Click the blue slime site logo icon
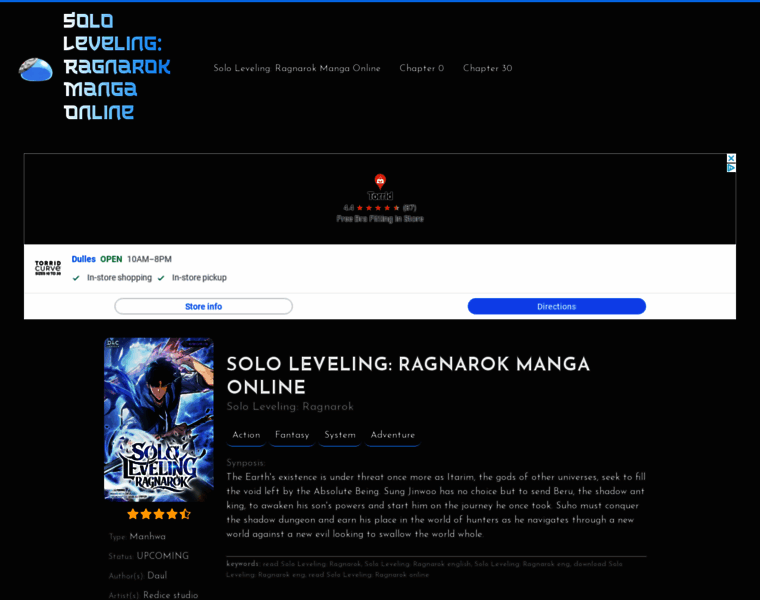The width and height of the screenshot is (760, 600). tap(36, 69)
